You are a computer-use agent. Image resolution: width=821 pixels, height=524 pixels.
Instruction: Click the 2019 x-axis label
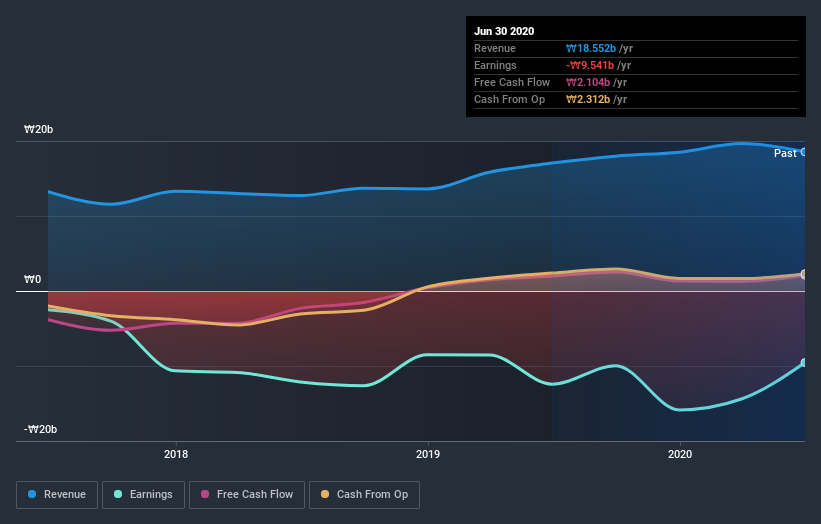click(428, 454)
